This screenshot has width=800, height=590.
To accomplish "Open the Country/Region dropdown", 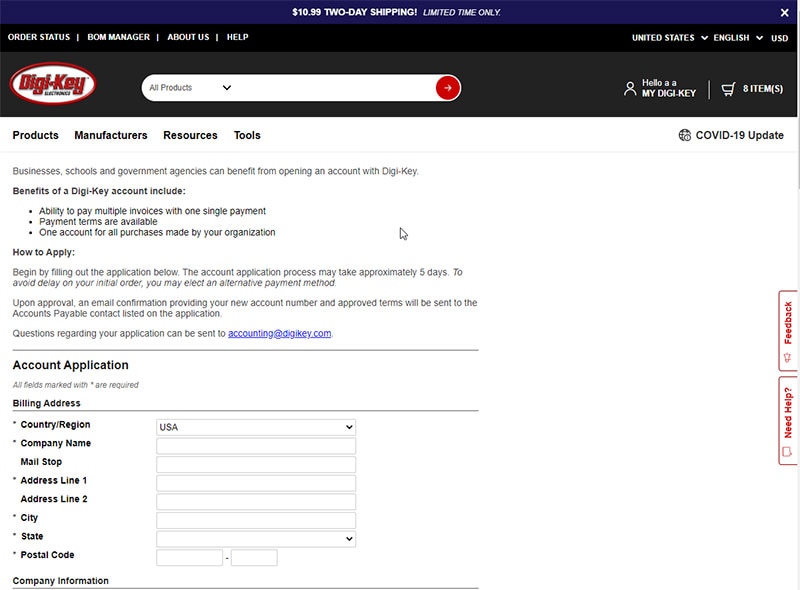I will (x=256, y=427).
